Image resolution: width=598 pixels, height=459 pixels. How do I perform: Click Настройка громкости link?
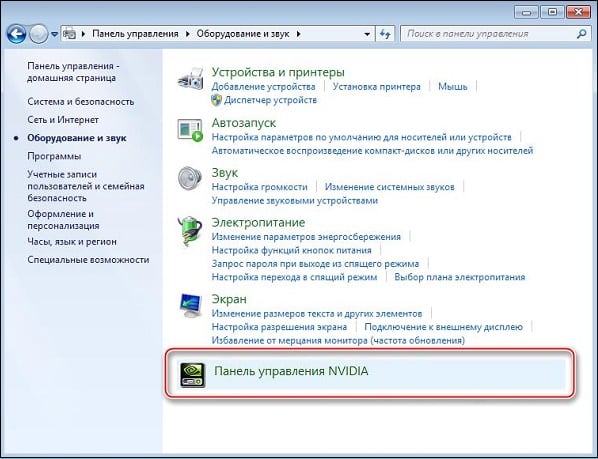259,187
